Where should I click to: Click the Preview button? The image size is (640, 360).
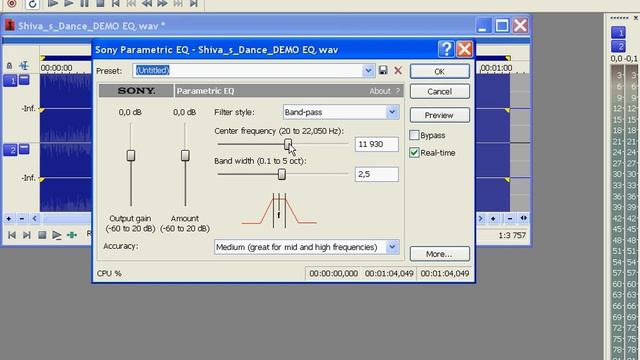[440, 115]
